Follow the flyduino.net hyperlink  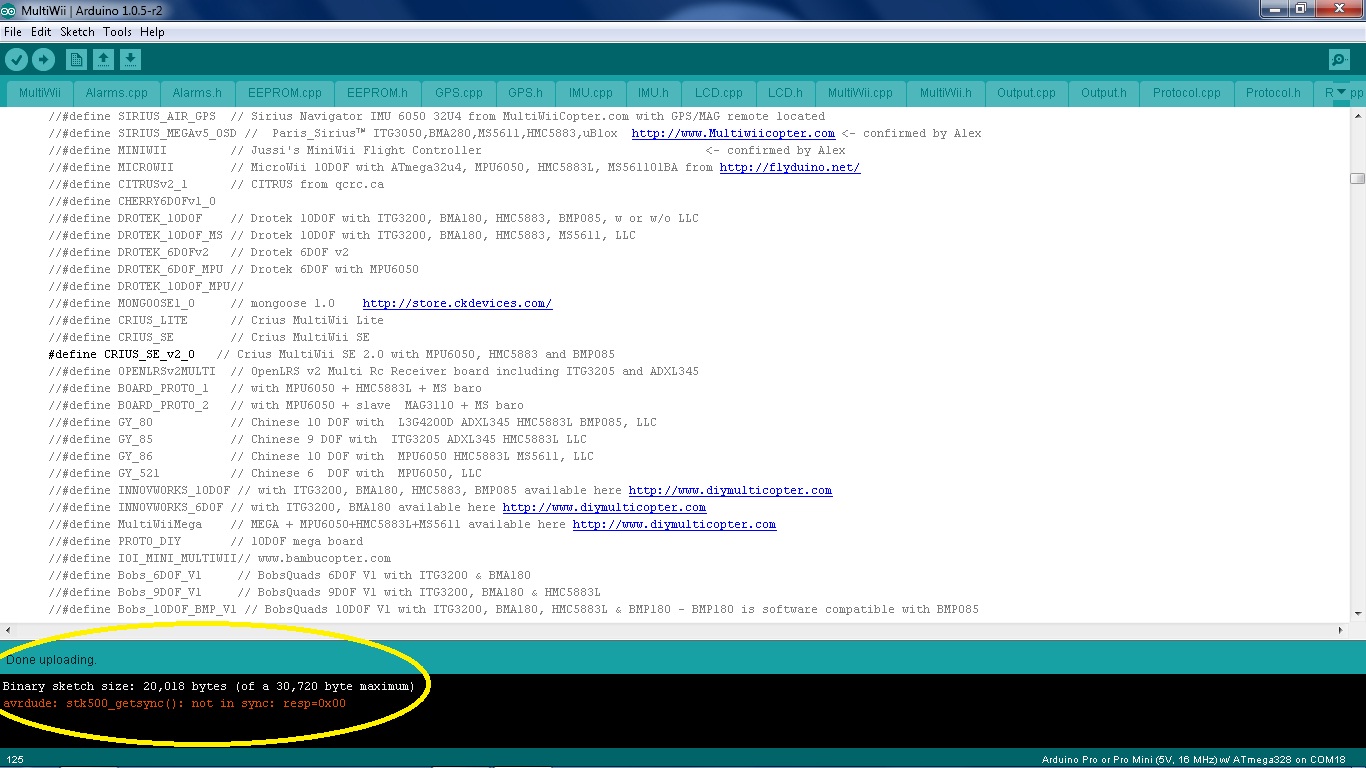[788, 167]
